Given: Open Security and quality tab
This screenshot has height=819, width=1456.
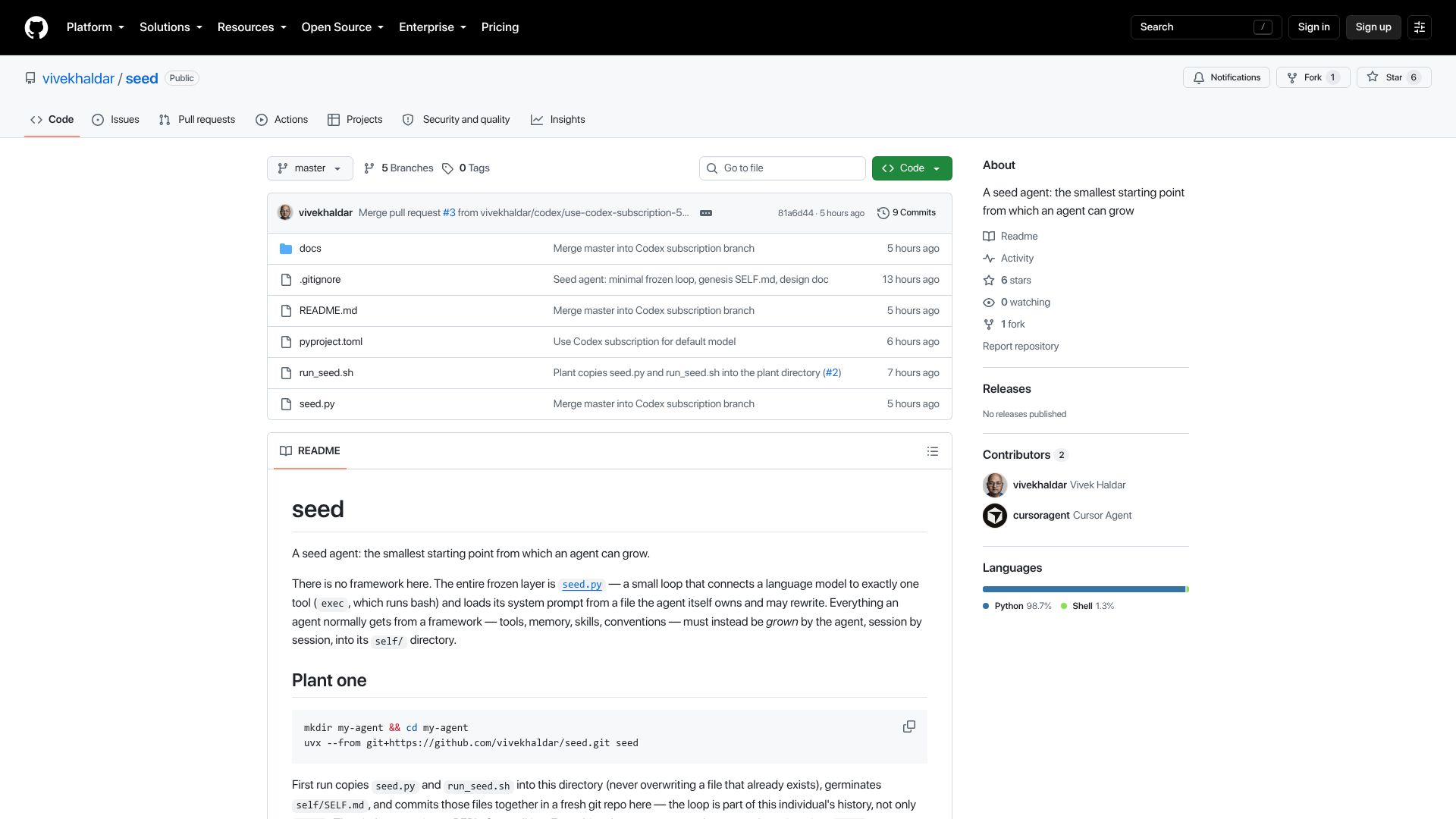Looking at the screenshot, I should point(457,120).
